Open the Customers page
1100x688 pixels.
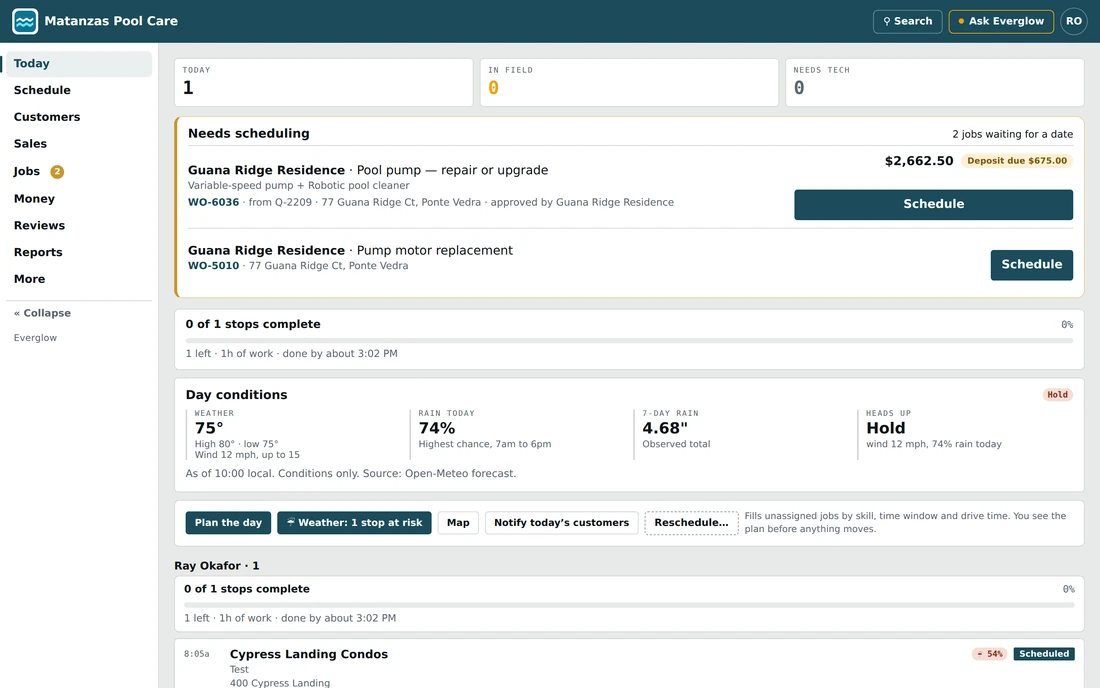click(x=47, y=116)
